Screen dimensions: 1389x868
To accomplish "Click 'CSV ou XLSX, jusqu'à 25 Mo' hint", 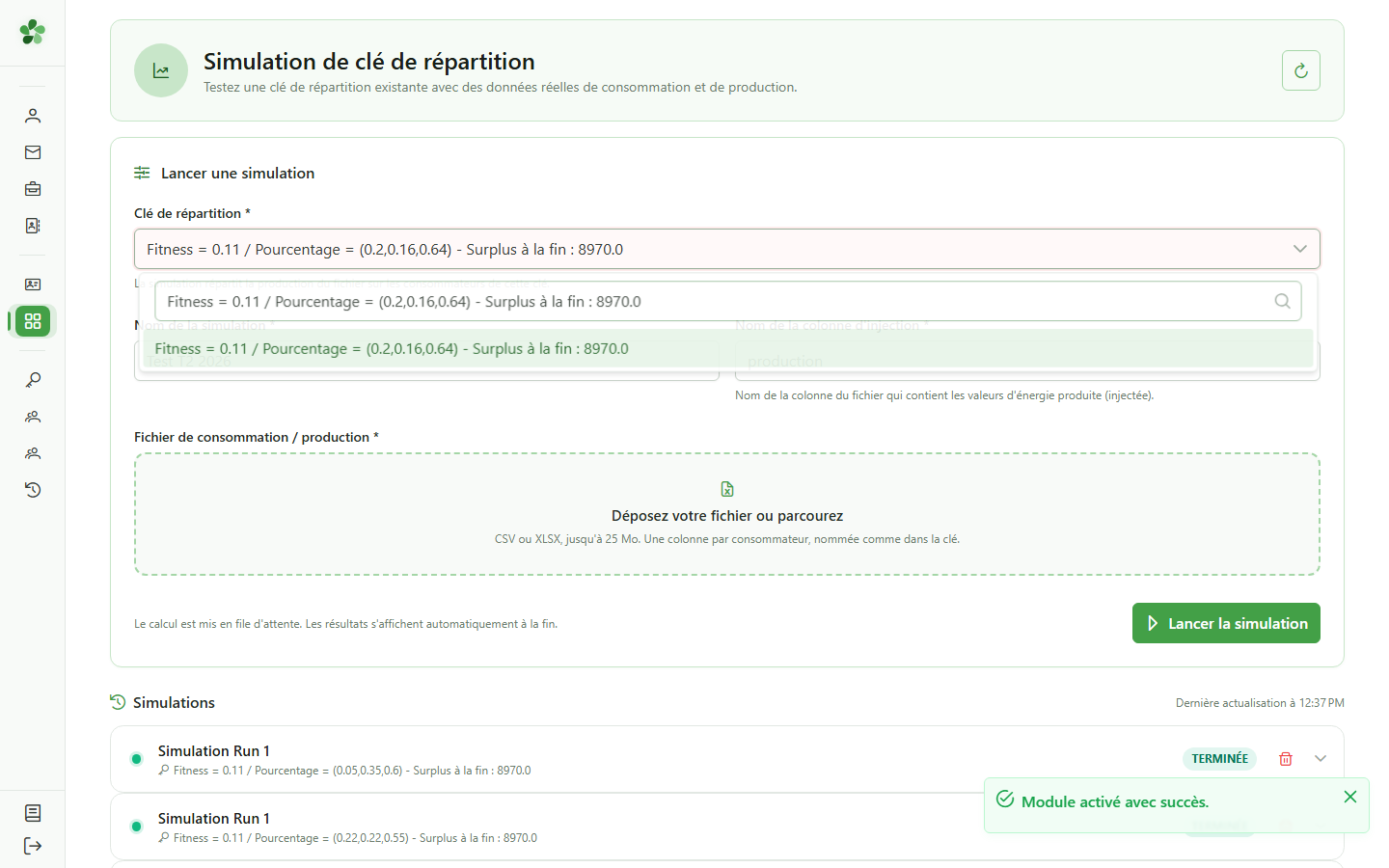I will point(727,539).
